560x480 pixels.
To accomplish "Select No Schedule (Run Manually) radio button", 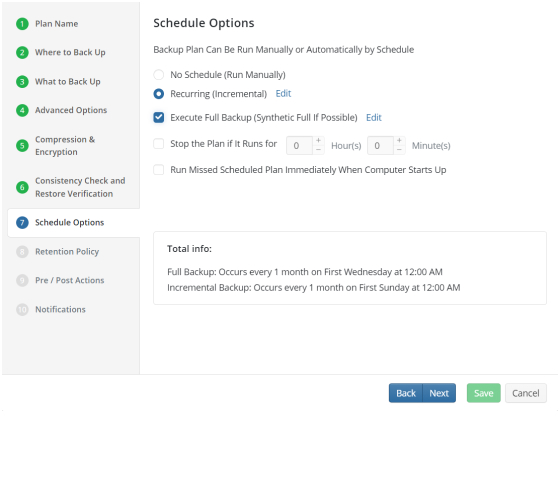I will [159, 75].
